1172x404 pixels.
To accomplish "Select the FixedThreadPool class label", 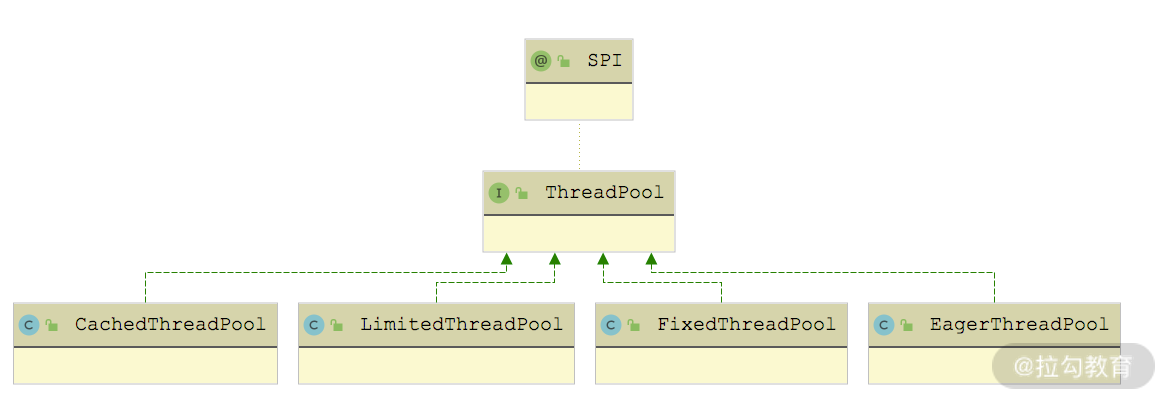I will click(746, 325).
